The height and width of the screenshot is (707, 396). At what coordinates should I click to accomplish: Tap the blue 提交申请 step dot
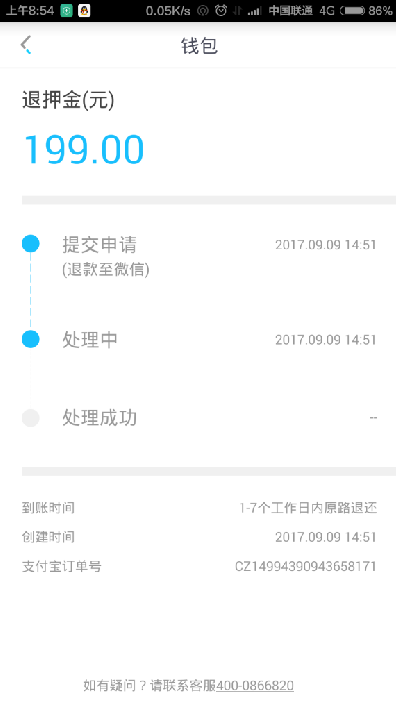pyautogui.click(x=31, y=243)
